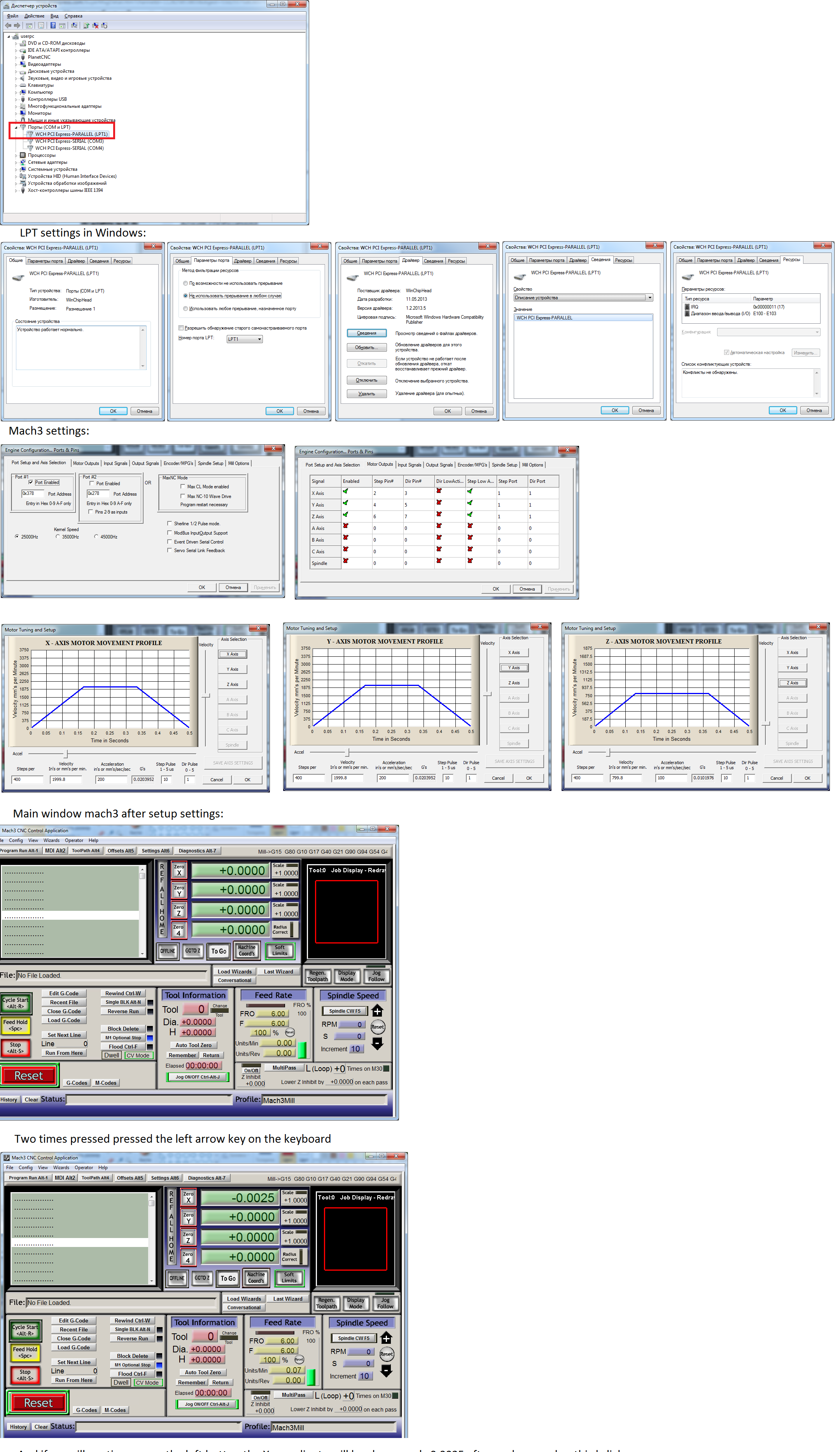Click the Velocity slider in X-axis motor tuning
Viewport: 840px width, 1452px height.
coord(206,696)
